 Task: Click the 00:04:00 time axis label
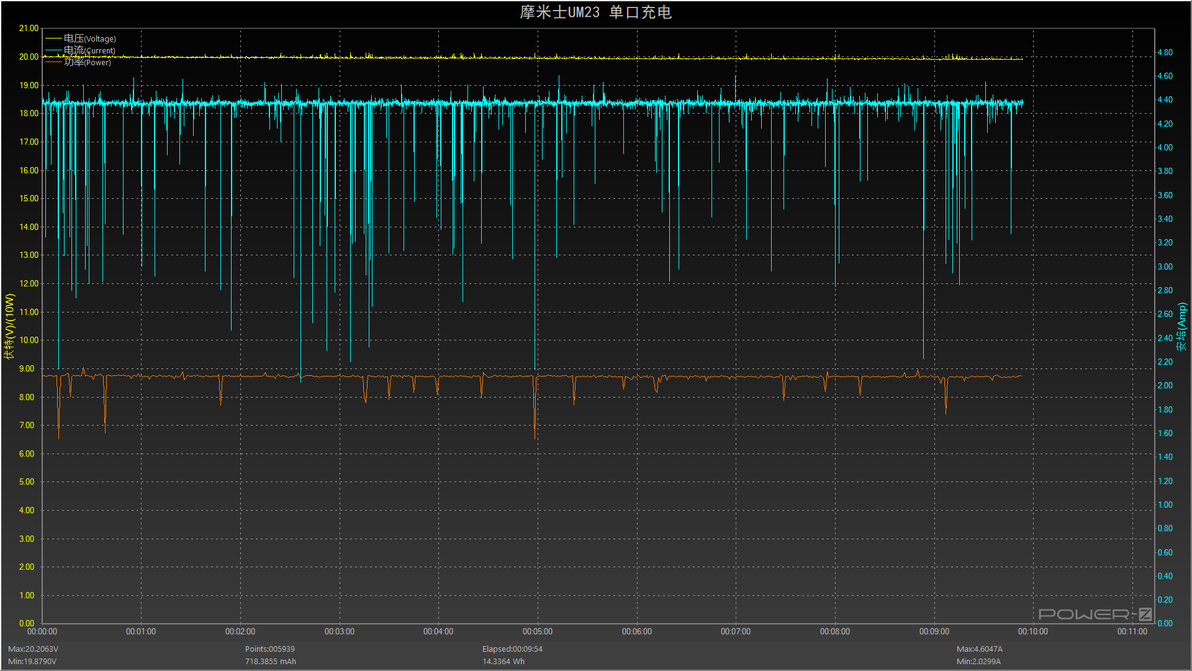(x=438, y=631)
